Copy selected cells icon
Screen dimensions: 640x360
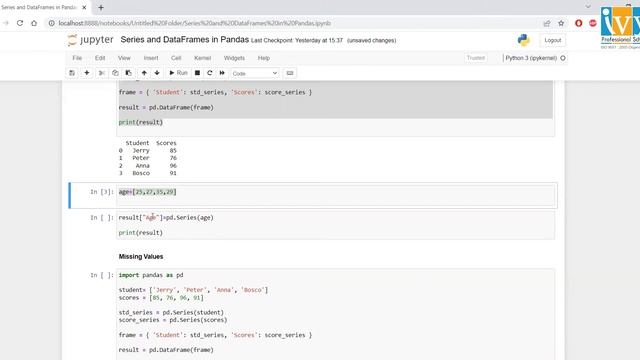pyautogui.click(x=115, y=73)
